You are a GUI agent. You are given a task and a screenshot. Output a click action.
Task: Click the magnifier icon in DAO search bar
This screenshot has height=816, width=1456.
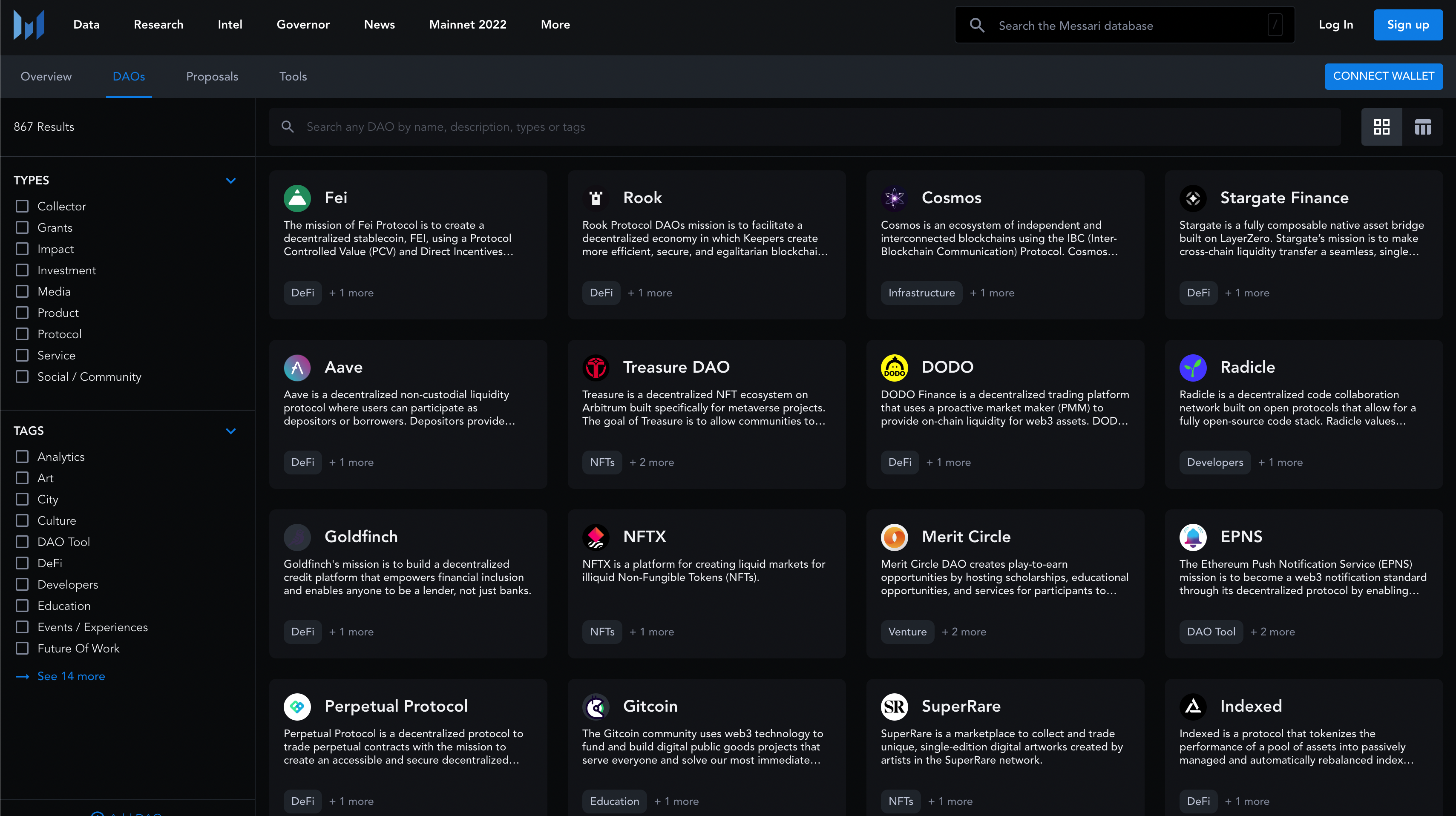(x=288, y=126)
